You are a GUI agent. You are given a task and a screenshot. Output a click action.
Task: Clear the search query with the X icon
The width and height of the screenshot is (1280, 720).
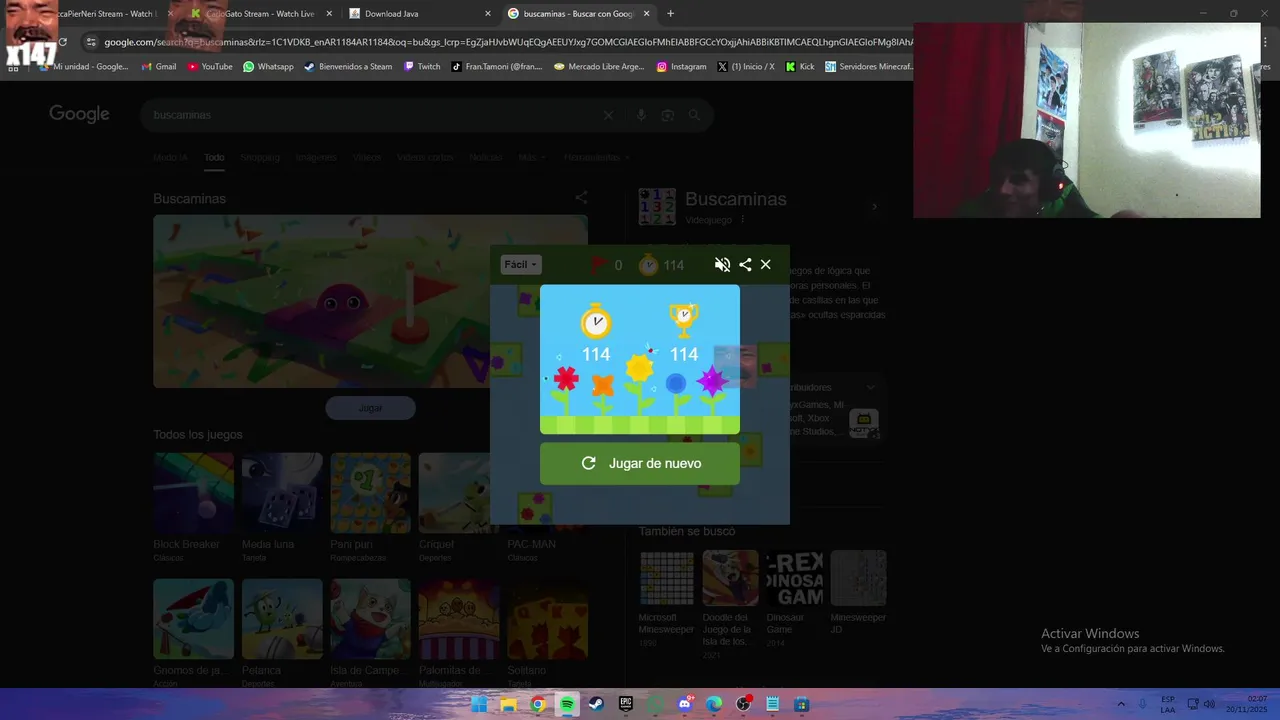(608, 115)
